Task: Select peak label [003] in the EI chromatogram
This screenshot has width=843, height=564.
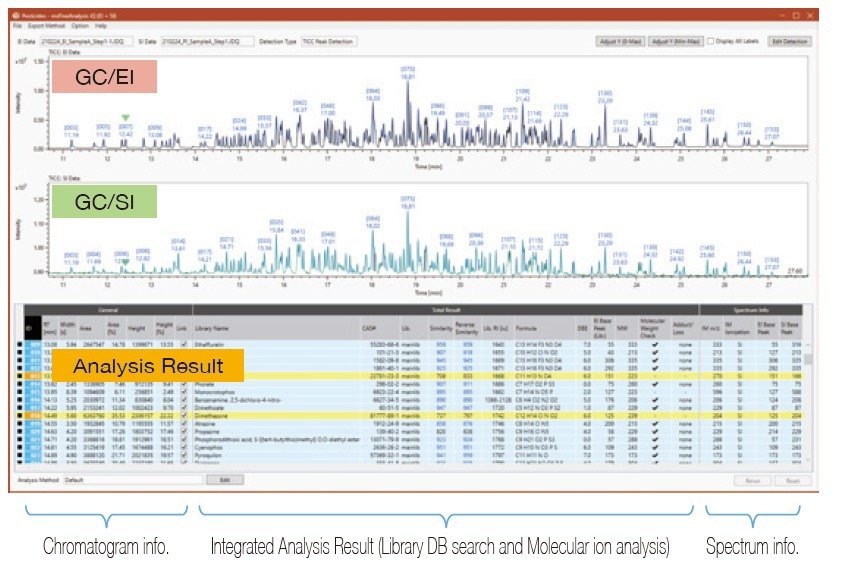Action: pyautogui.click(x=71, y=127)
